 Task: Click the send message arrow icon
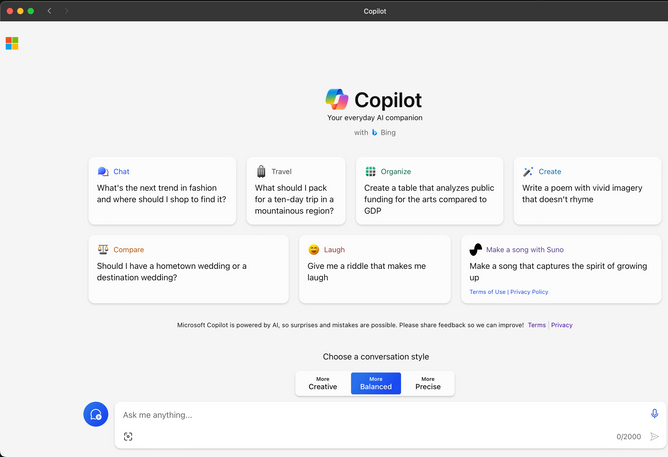tap(654, 436)
